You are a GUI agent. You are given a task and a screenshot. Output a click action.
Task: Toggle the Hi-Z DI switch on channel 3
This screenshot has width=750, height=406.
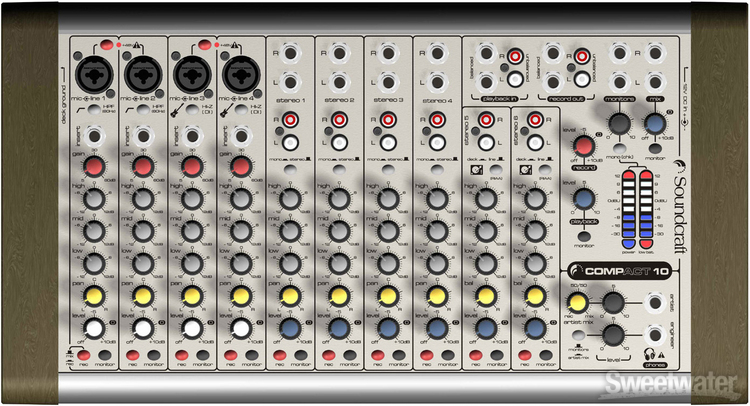192,110
